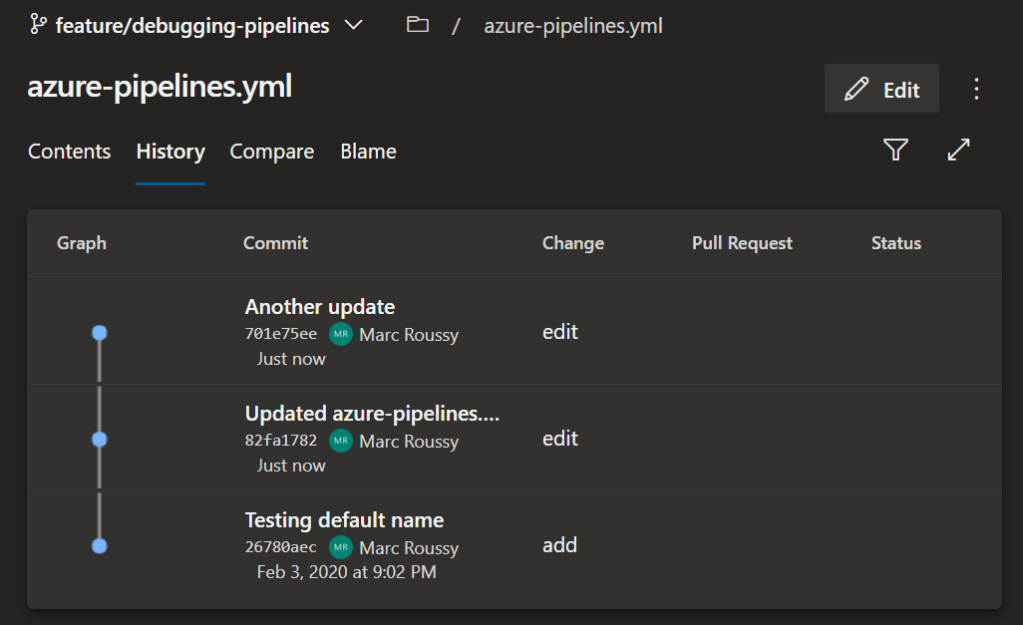The width and height of the screenshot is (1023, 625).
Task: Select the Blame tab
Action: [x=368, y=151]
